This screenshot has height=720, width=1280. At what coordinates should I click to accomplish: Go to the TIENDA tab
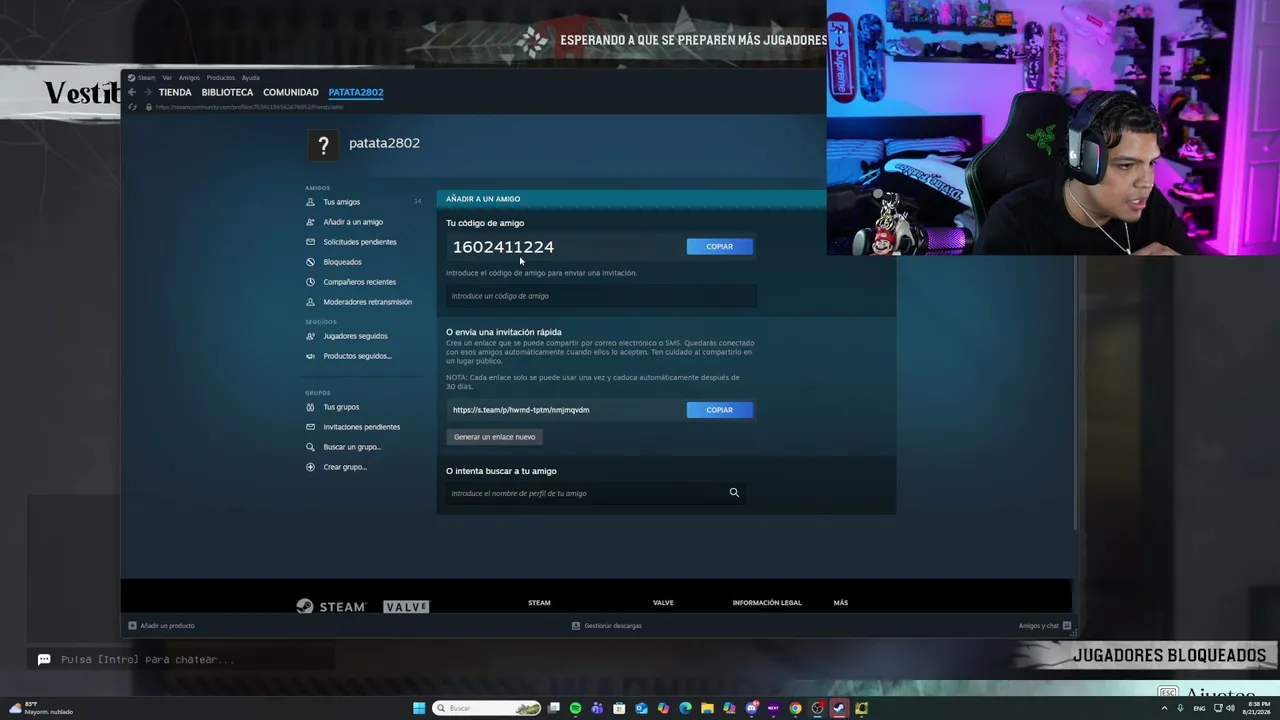(x=175, y=92)
